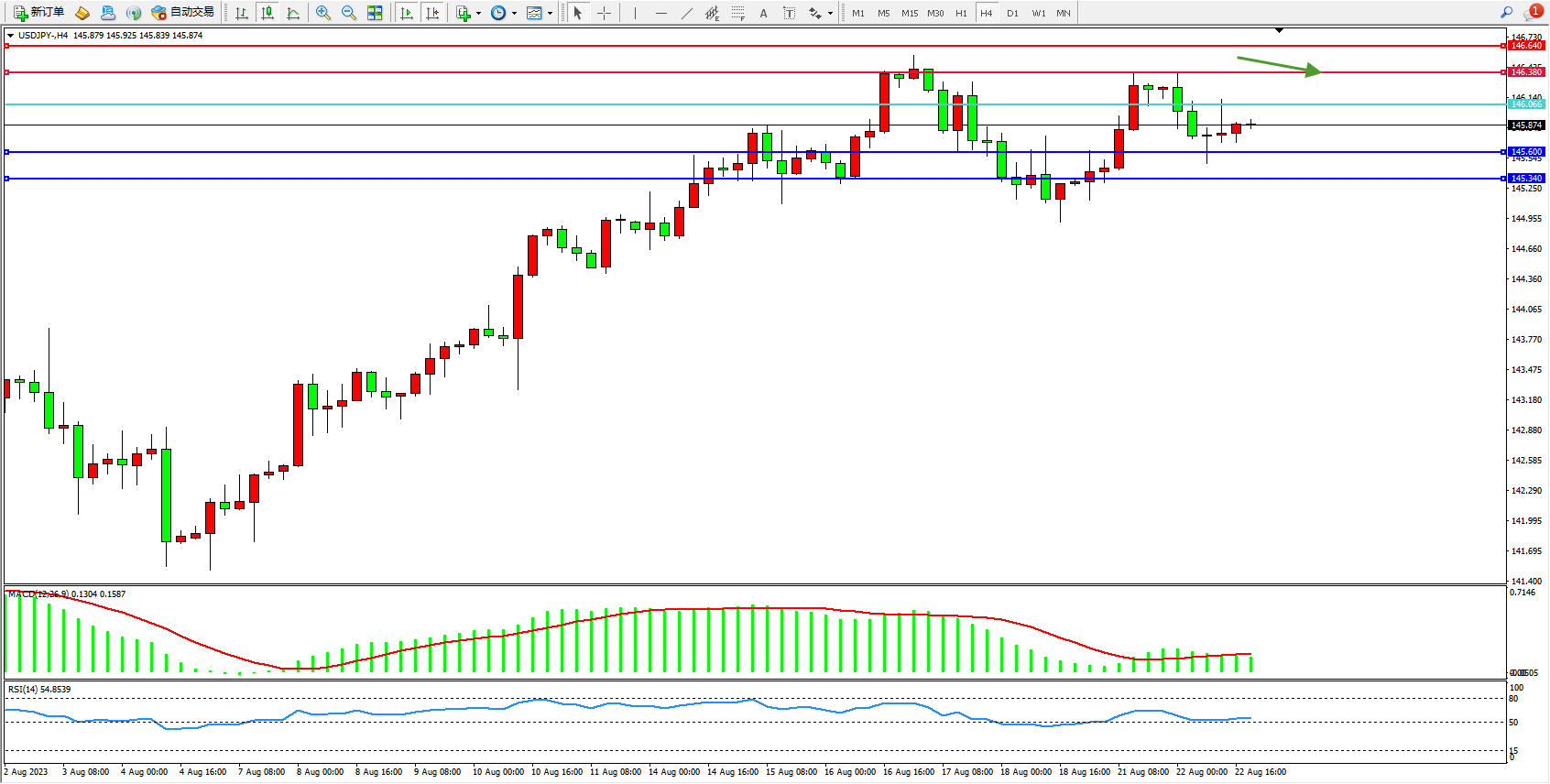This screenshot has width=1550, height=784.
Task: Zoom in on the chart
Action: point(323,13)
